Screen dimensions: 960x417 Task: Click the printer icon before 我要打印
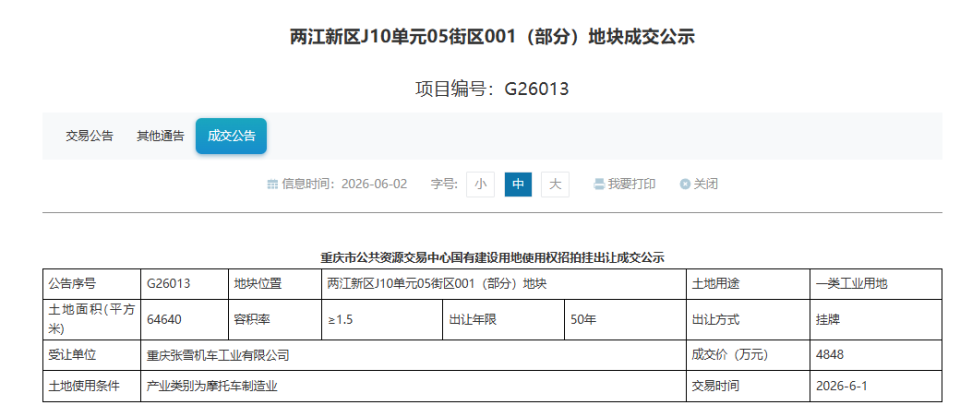click(x=599, y=184)
